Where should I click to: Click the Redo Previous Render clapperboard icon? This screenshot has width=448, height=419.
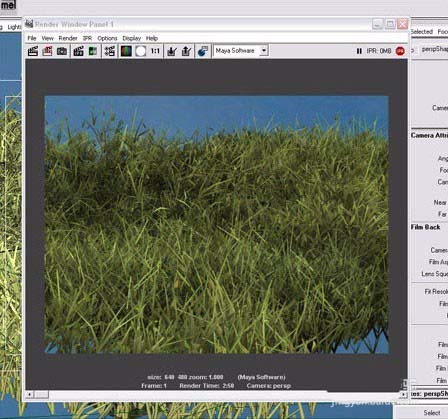pyautogui.click(x=33, y=51)
